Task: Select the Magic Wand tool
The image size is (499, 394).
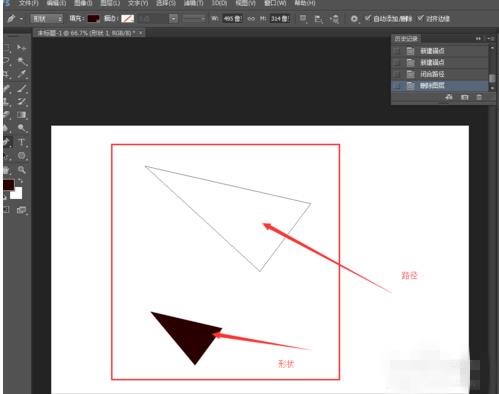Action: [22, 61]
